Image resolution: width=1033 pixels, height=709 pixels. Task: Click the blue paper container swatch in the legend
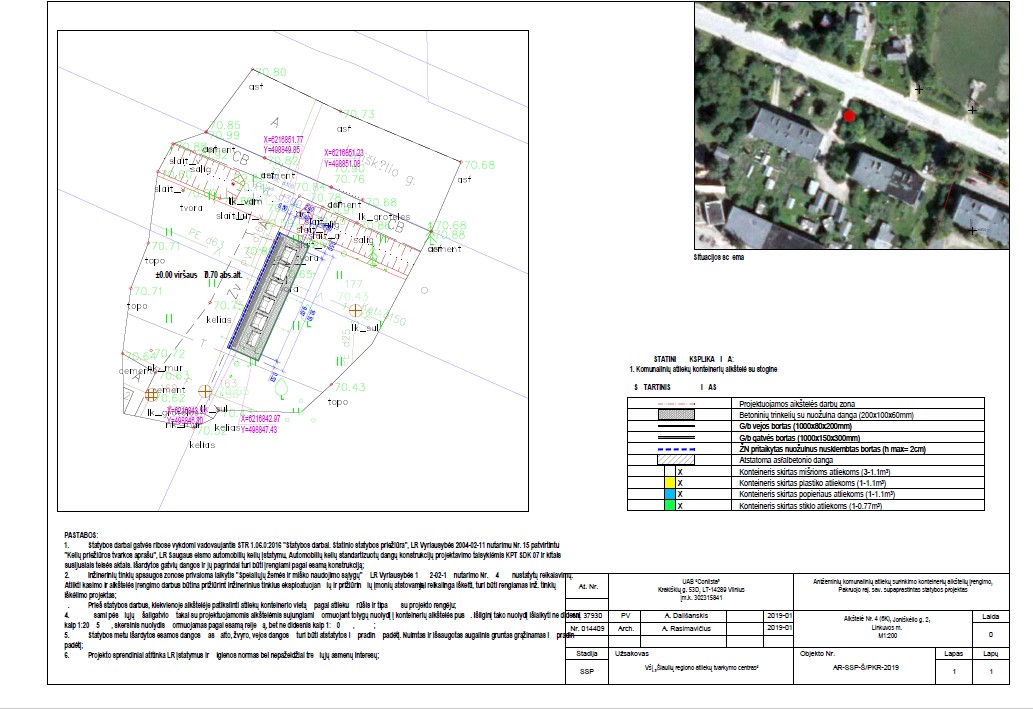pyautogui.click(x=669, y=494)
